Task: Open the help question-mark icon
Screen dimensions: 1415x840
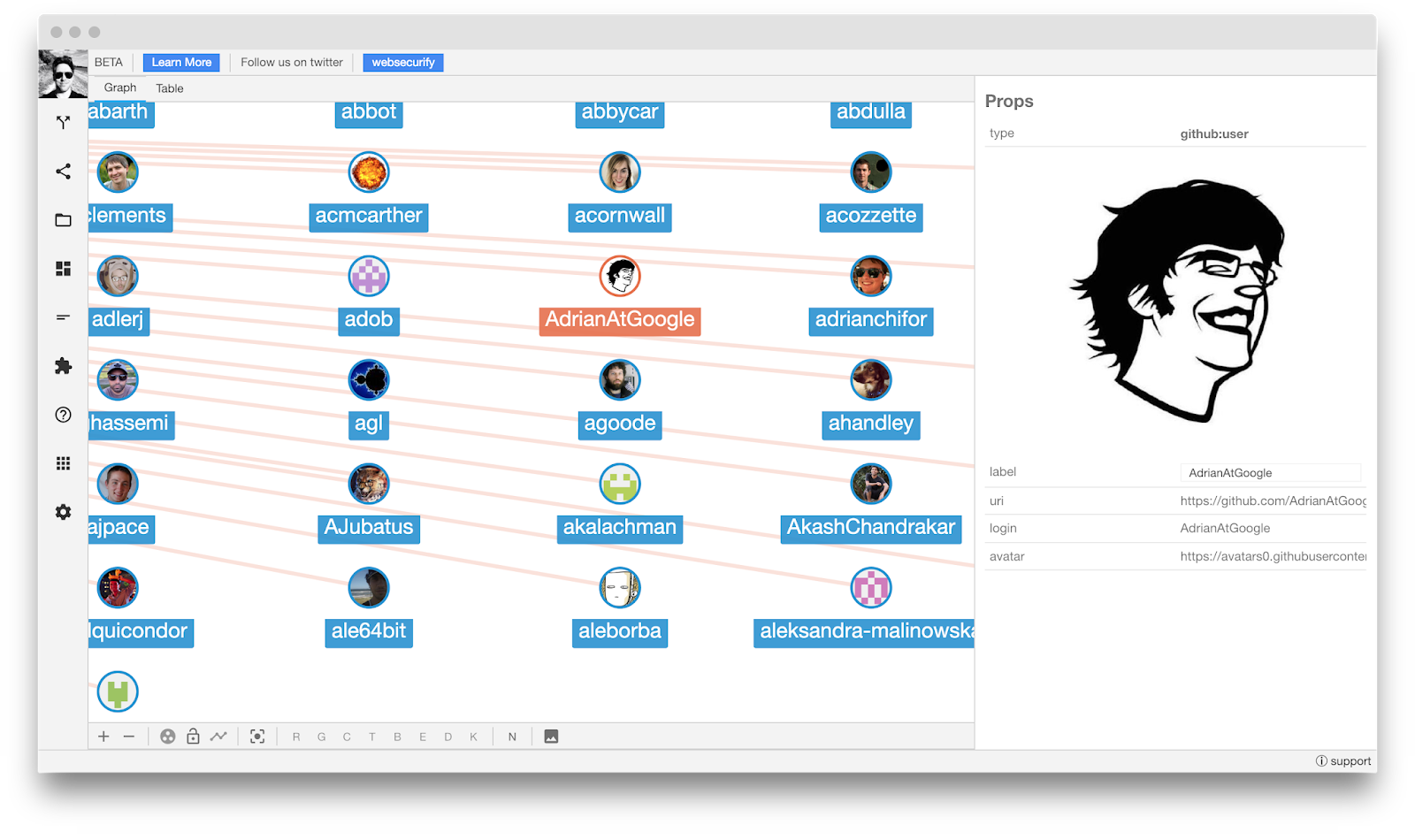Action: coord(63,415)
